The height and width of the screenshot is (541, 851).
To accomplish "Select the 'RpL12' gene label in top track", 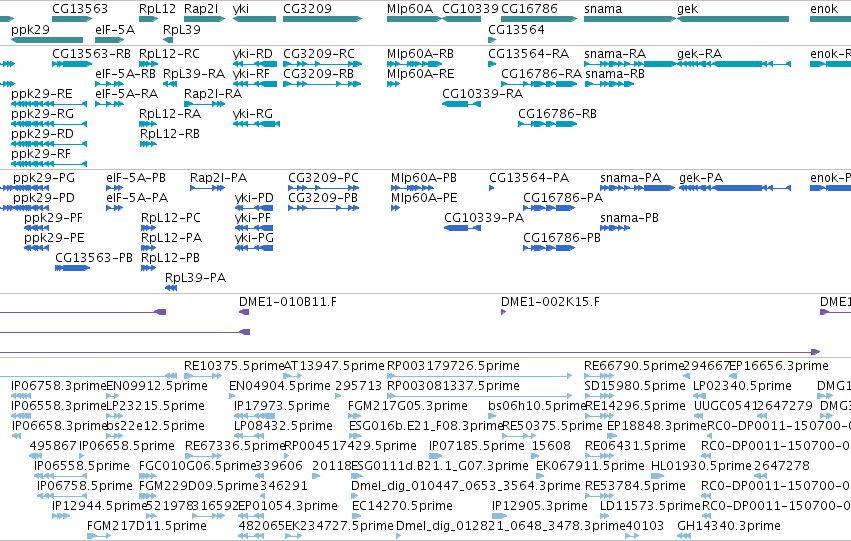I will (157, 9).
